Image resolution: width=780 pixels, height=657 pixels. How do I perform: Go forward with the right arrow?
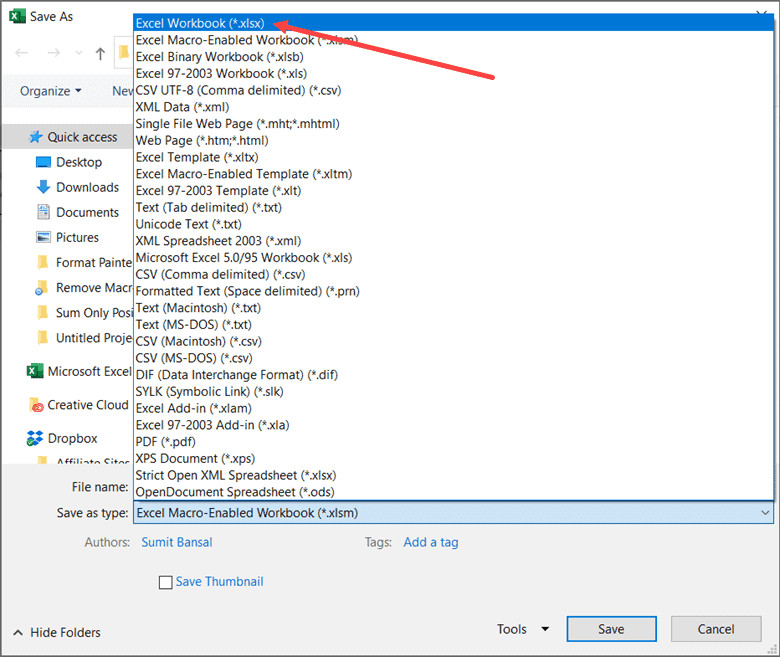53,53
